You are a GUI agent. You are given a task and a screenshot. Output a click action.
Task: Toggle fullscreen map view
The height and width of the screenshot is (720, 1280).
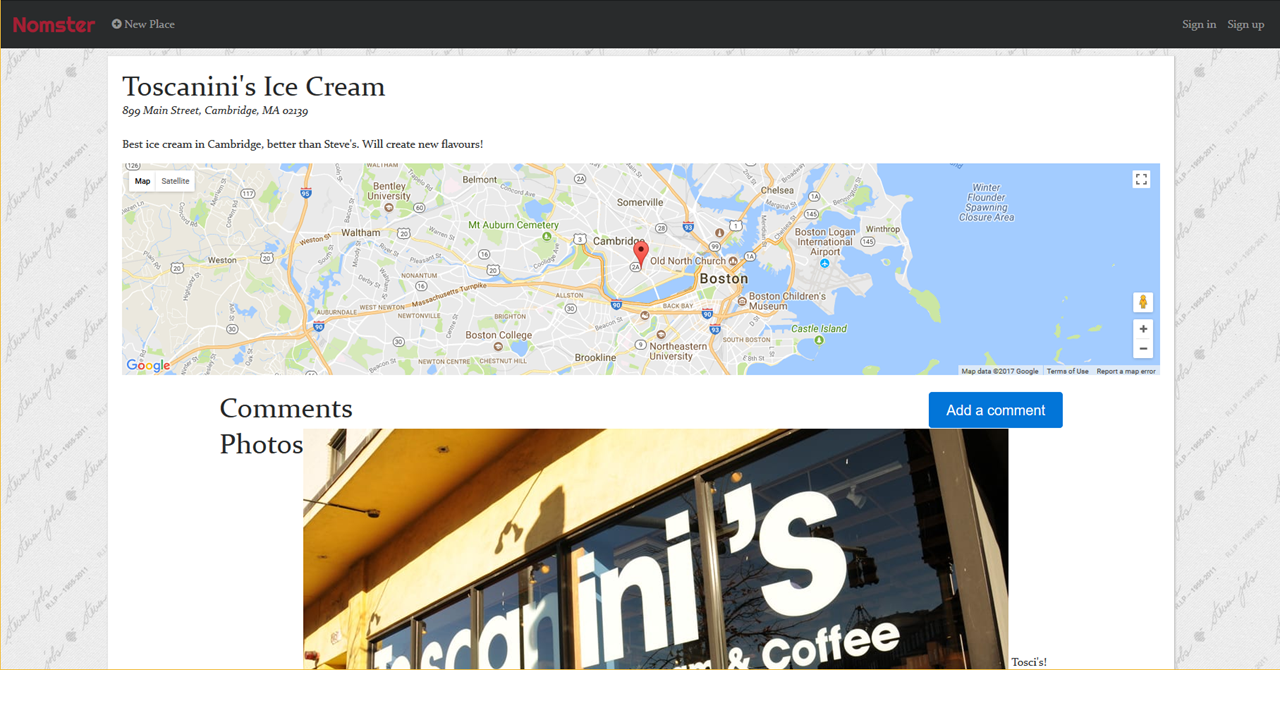(x=1141, y=179)
